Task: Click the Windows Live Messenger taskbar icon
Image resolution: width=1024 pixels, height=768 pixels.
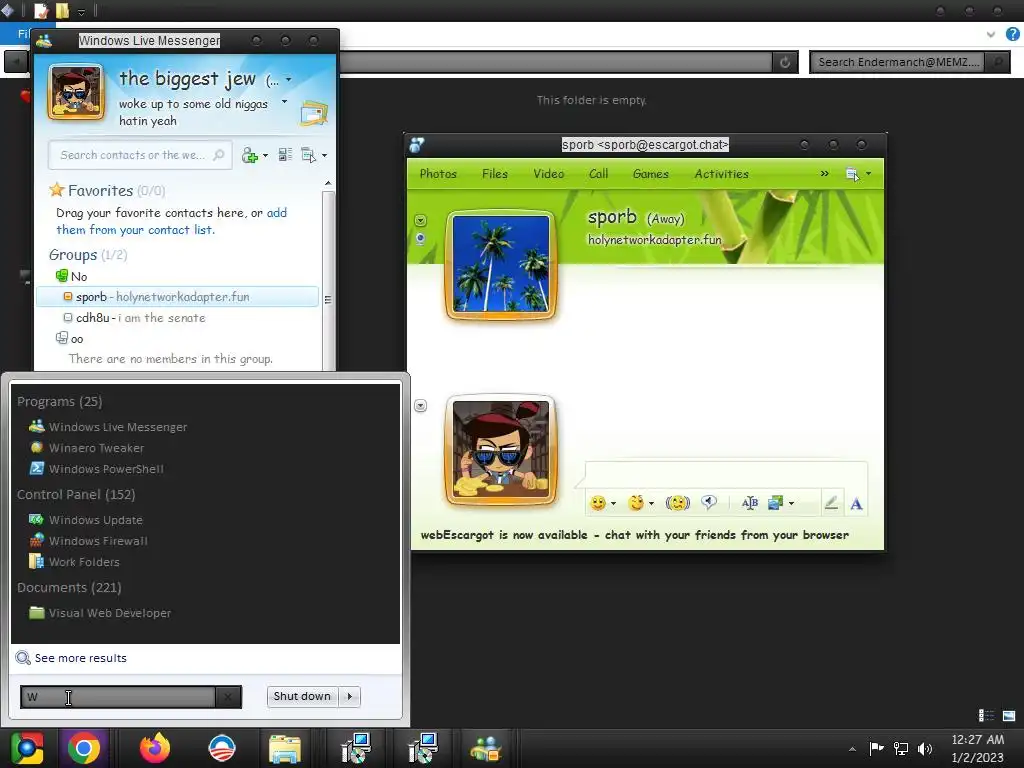Action: [x=486, y=749]
